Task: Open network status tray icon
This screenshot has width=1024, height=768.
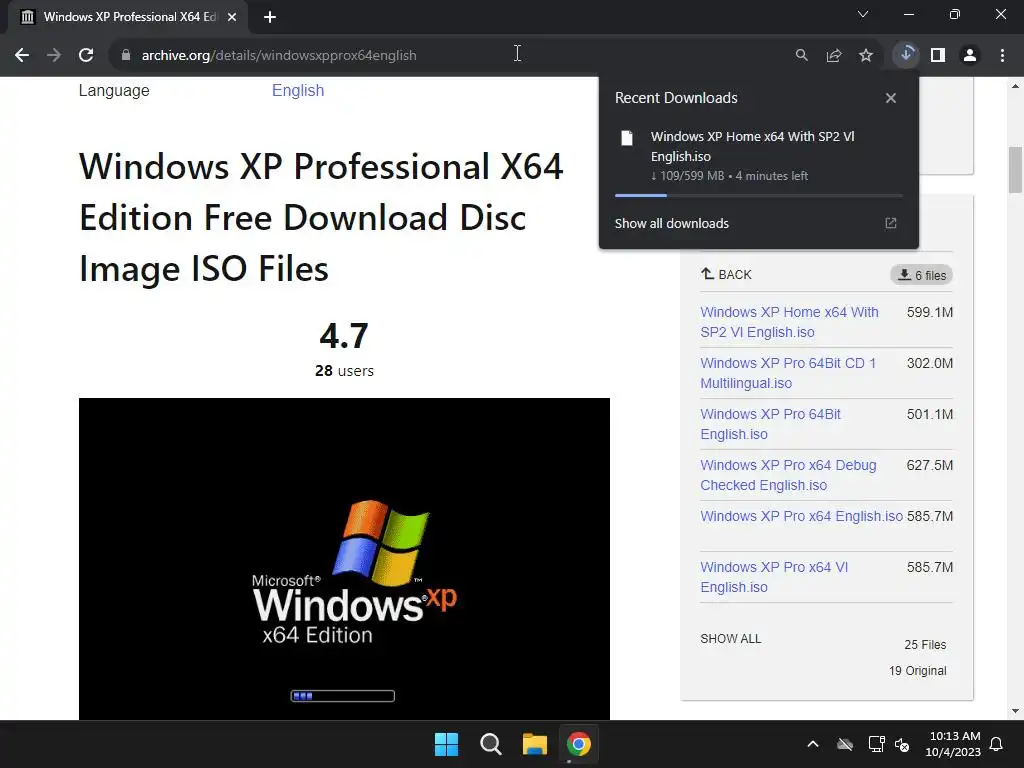Action: tap(876, 744)
